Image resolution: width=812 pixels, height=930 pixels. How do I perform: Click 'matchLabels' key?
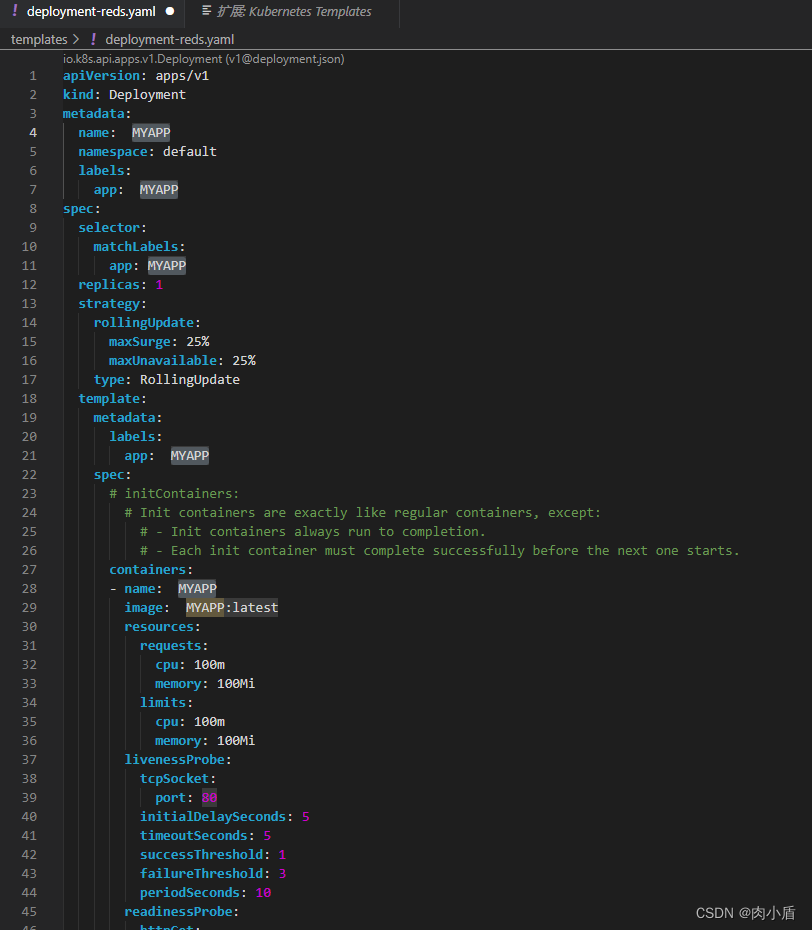click(136, 247)
